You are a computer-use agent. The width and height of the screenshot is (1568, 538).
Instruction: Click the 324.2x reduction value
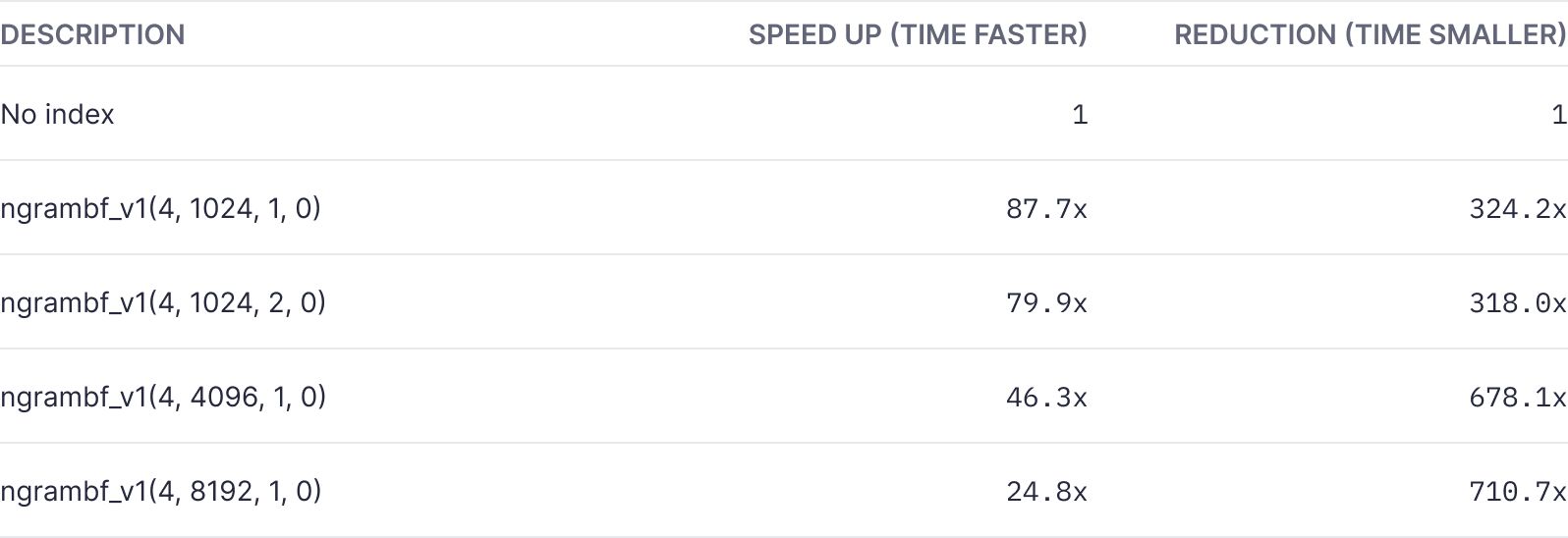[x=1517, y=208]
